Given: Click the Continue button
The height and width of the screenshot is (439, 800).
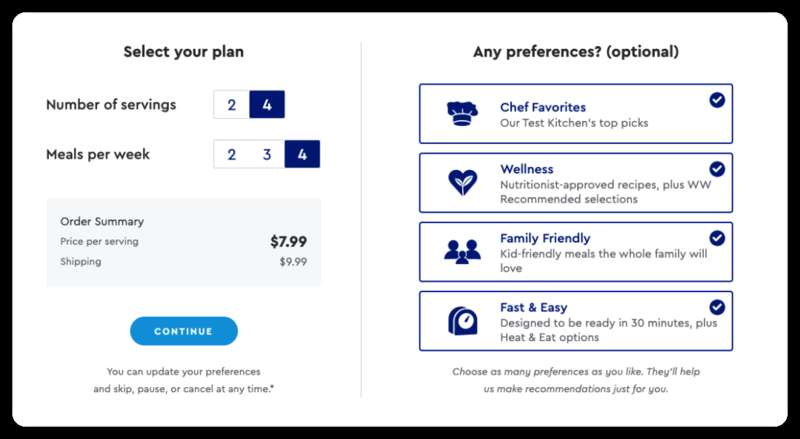Looking at the screenshot, I should [x=184, y=331].
